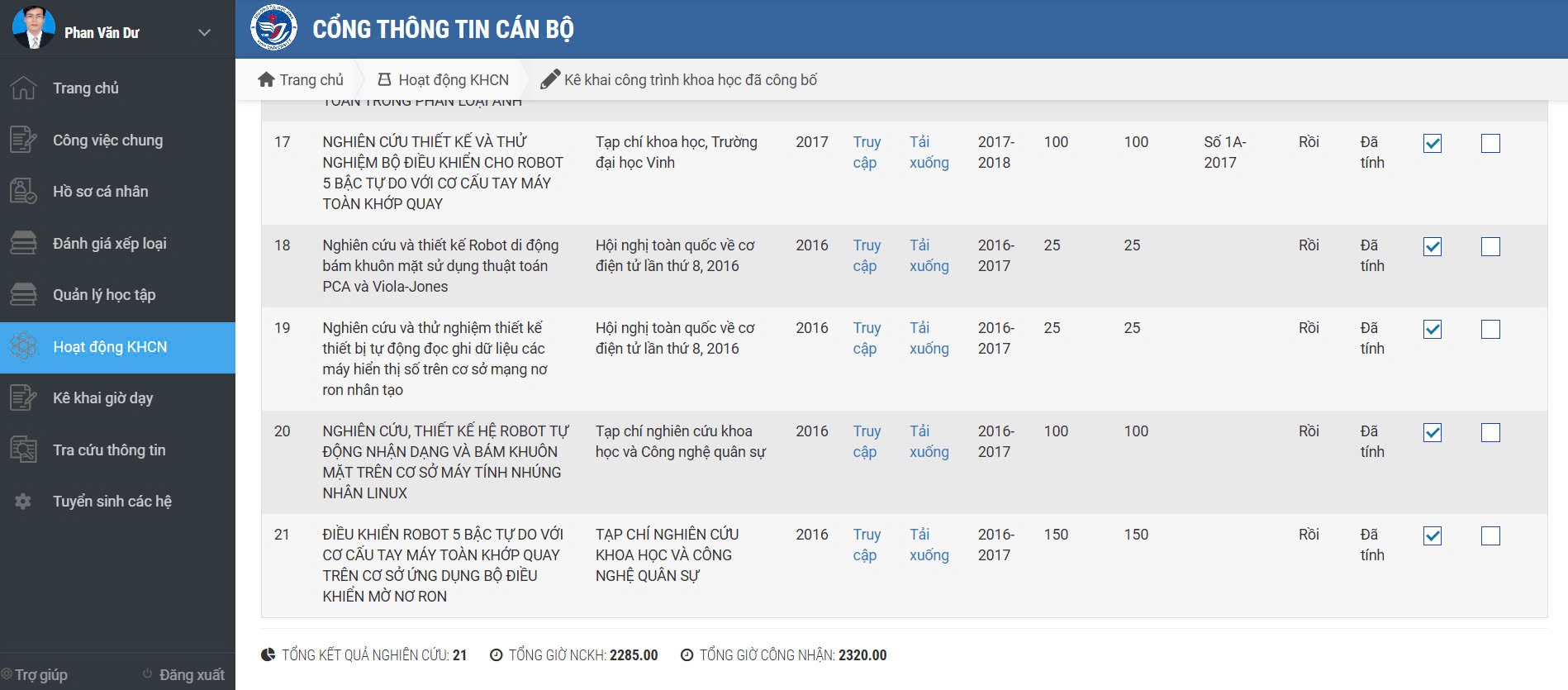Open Công việc chung sidebar icon
Viewport: 1568px width, 690px height.
[x=23, y=140]
